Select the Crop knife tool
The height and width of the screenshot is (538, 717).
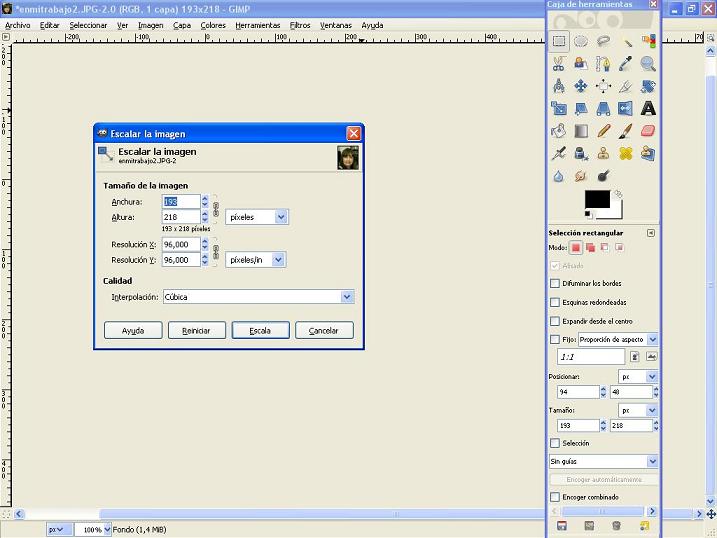tap(626, 86)
